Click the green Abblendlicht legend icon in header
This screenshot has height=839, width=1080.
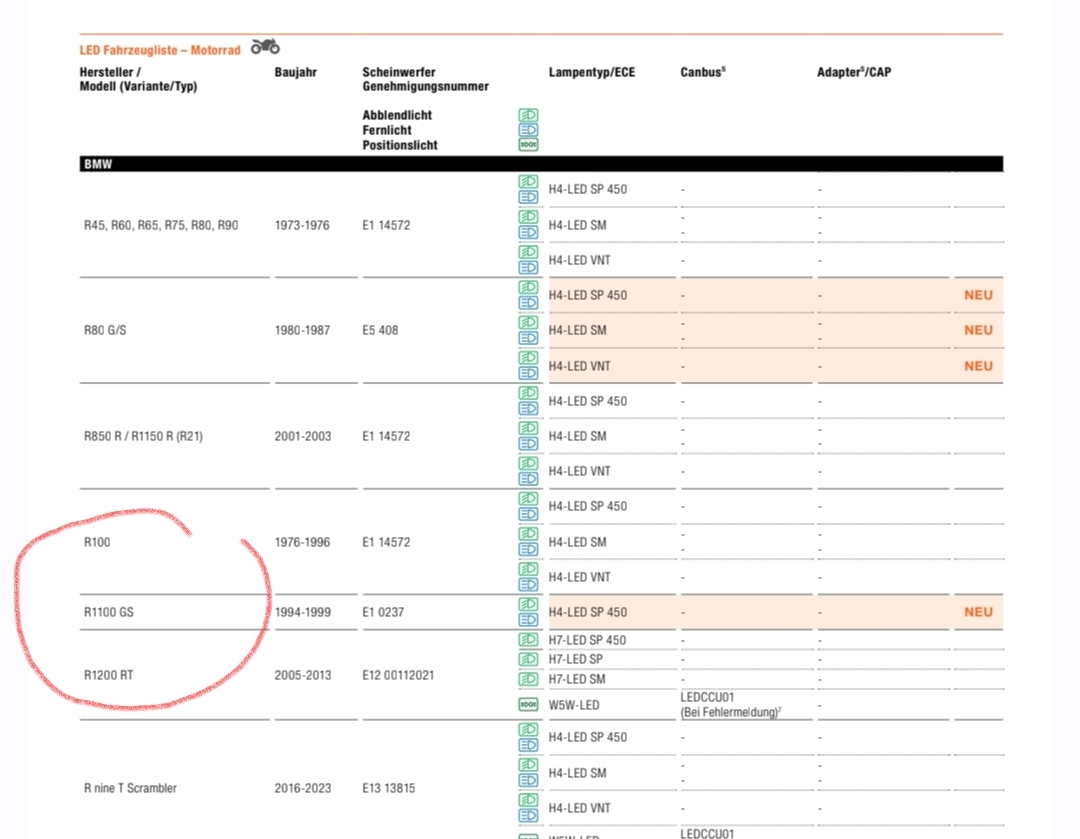point(528,116)
